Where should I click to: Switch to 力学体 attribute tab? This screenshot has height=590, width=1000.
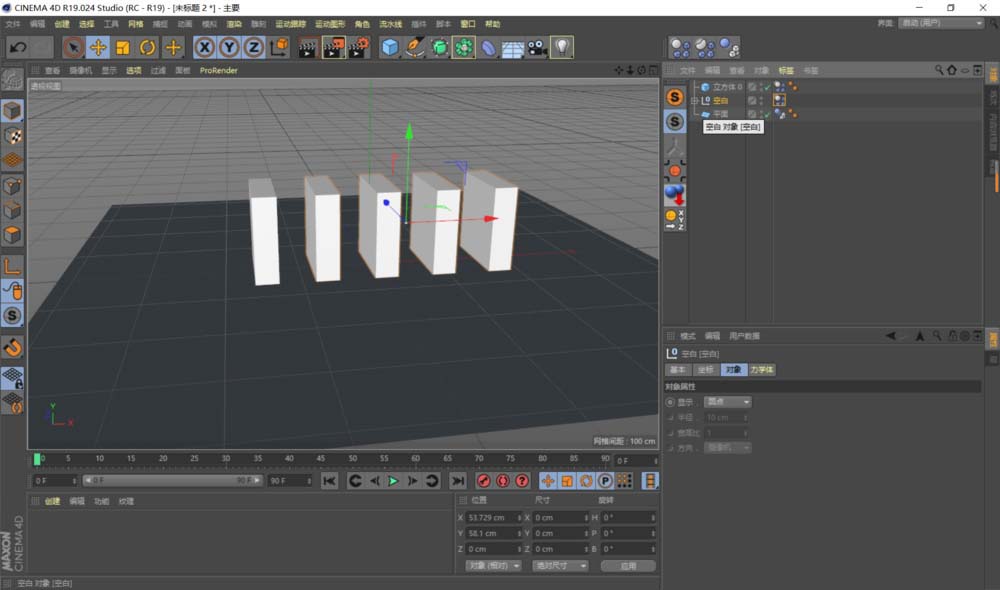pos(761,370)
